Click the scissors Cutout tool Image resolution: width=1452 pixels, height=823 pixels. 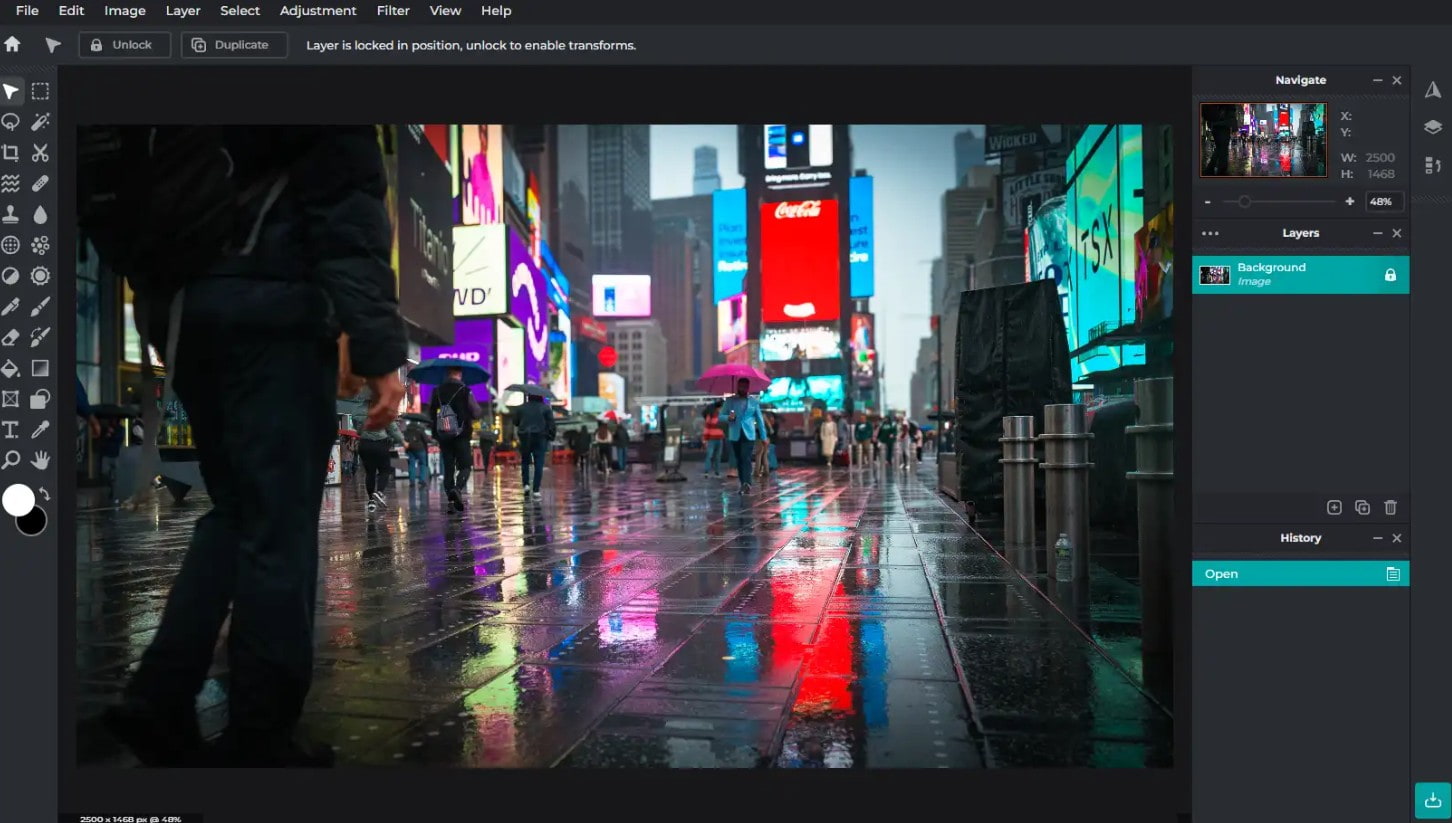[x=40, y=153]
